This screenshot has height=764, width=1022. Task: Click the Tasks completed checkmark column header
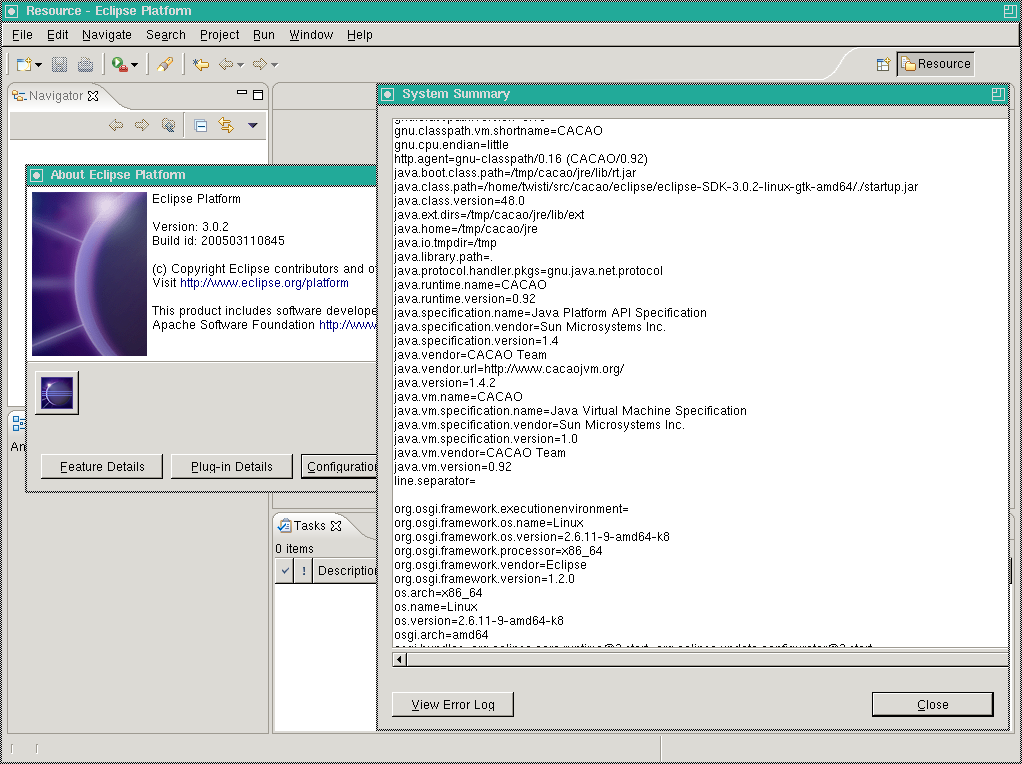[285, 571]
